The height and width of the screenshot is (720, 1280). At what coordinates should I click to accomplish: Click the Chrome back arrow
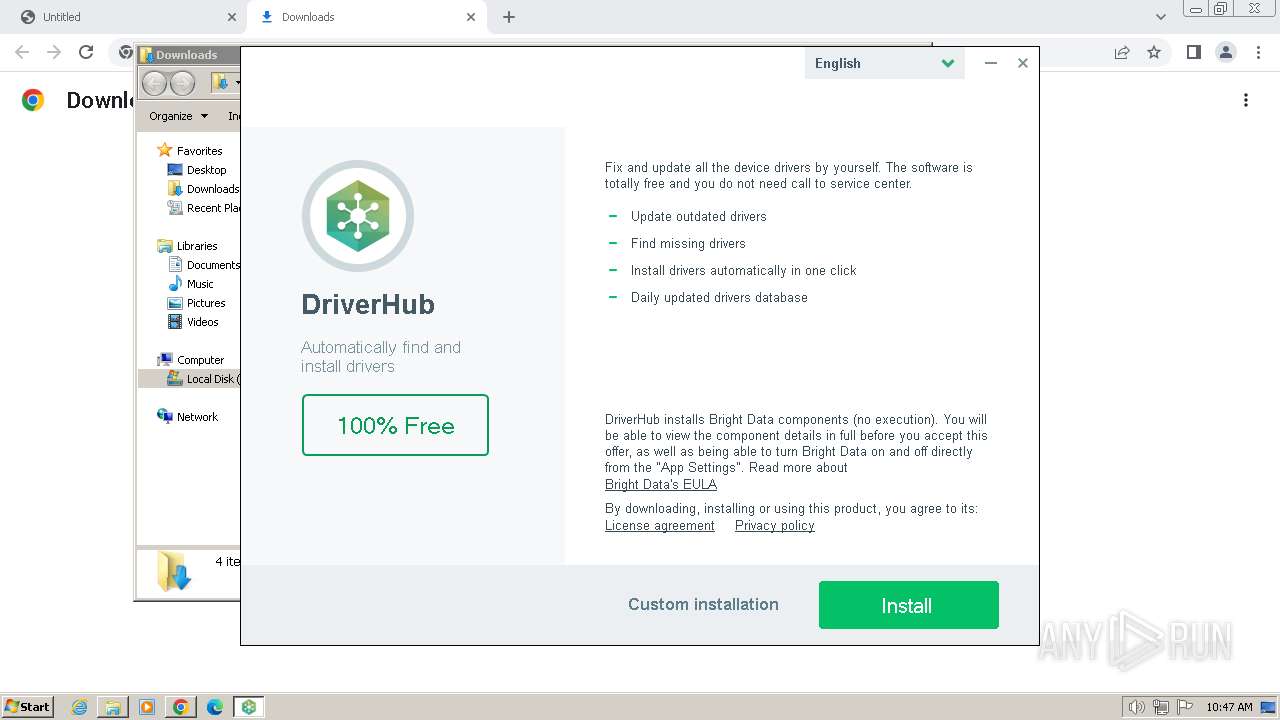22,52
